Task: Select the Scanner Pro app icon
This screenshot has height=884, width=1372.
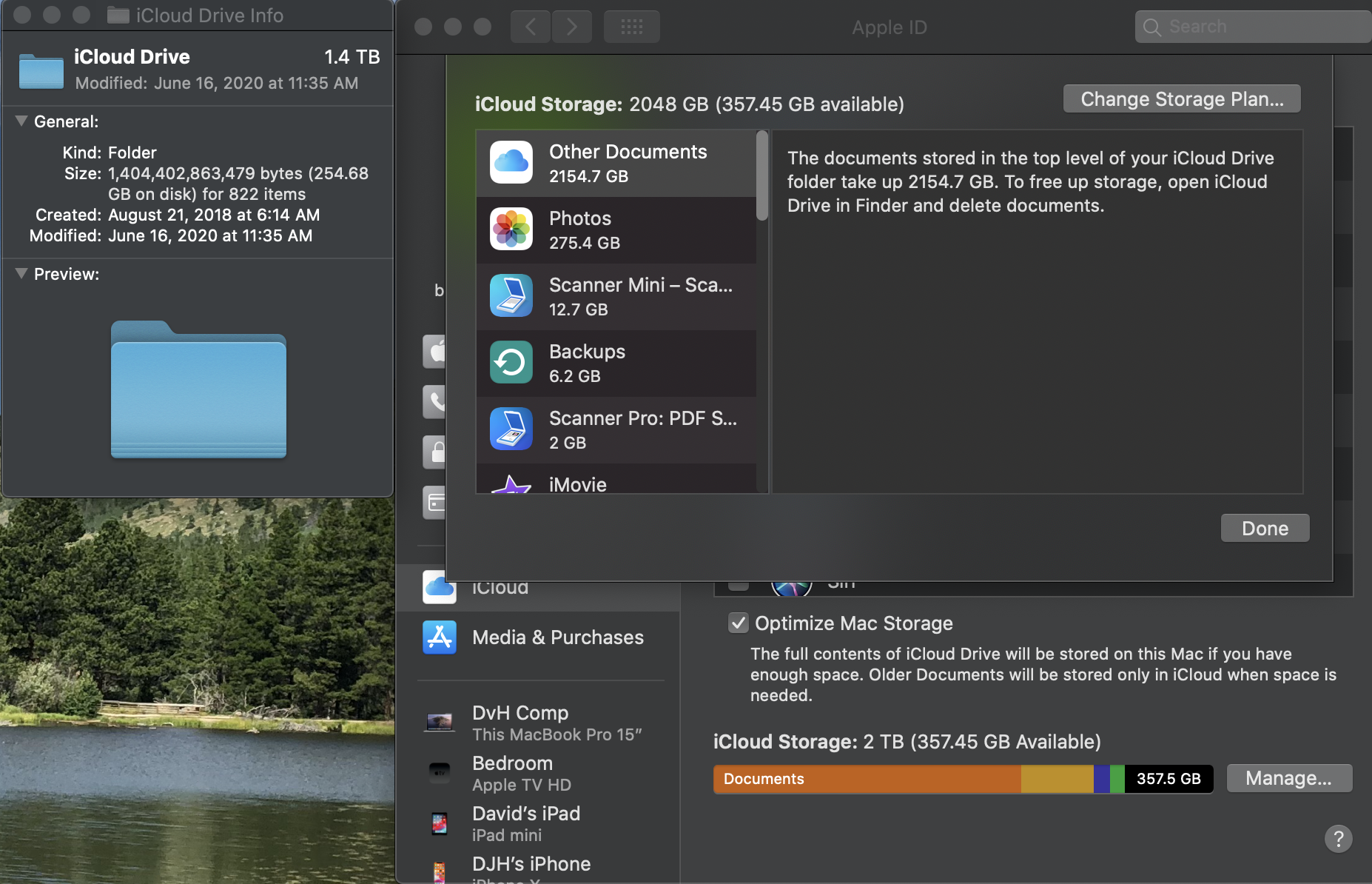Action: tap(511, 429)
